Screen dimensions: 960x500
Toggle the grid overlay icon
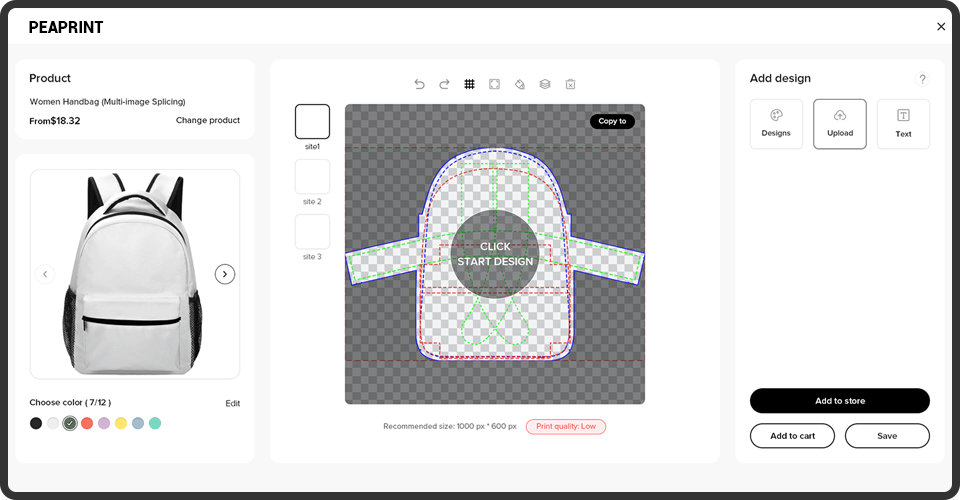tap(469, 84)
